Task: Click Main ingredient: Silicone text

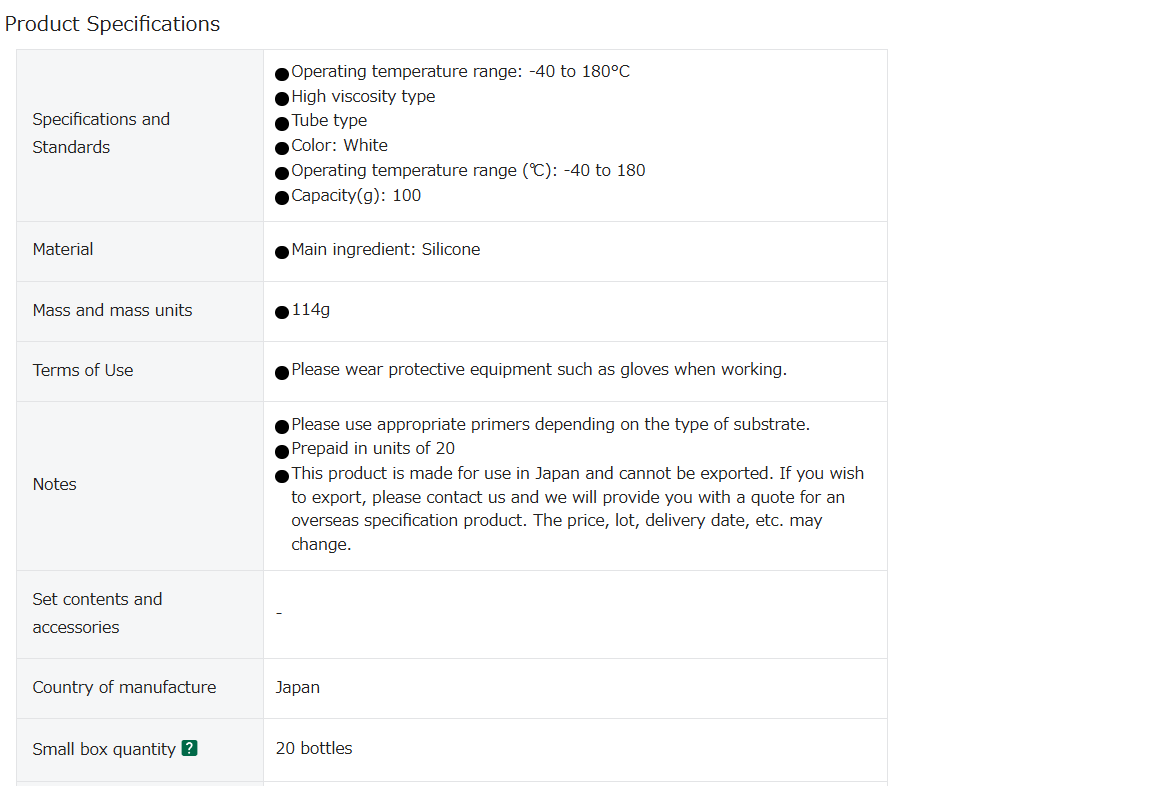Action: [386, 250]
